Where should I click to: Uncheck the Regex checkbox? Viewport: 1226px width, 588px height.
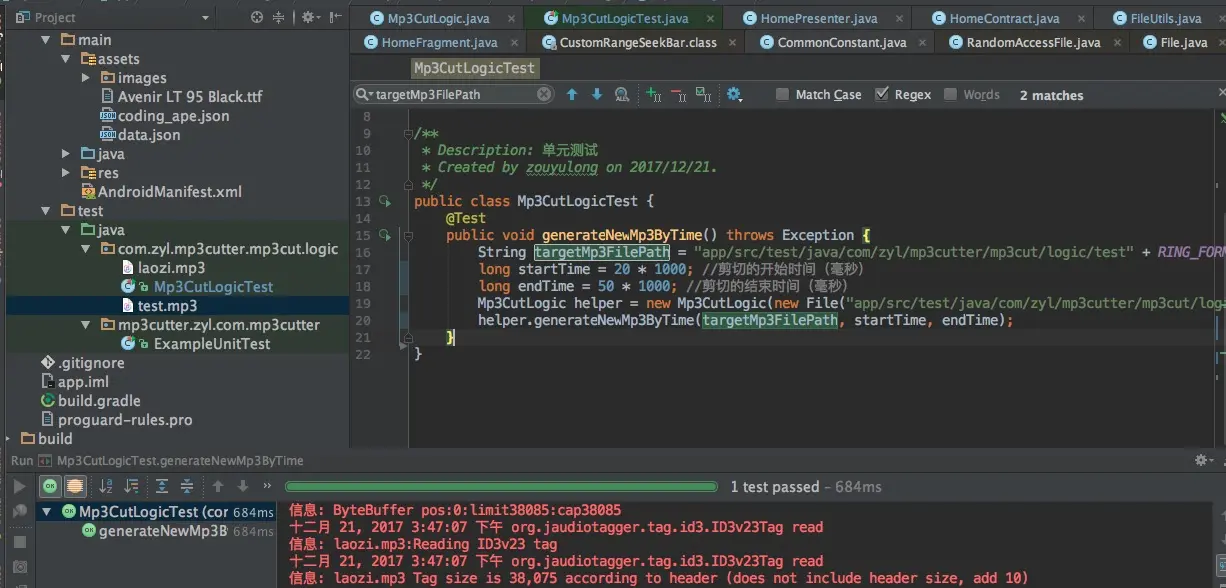(881, 94)
